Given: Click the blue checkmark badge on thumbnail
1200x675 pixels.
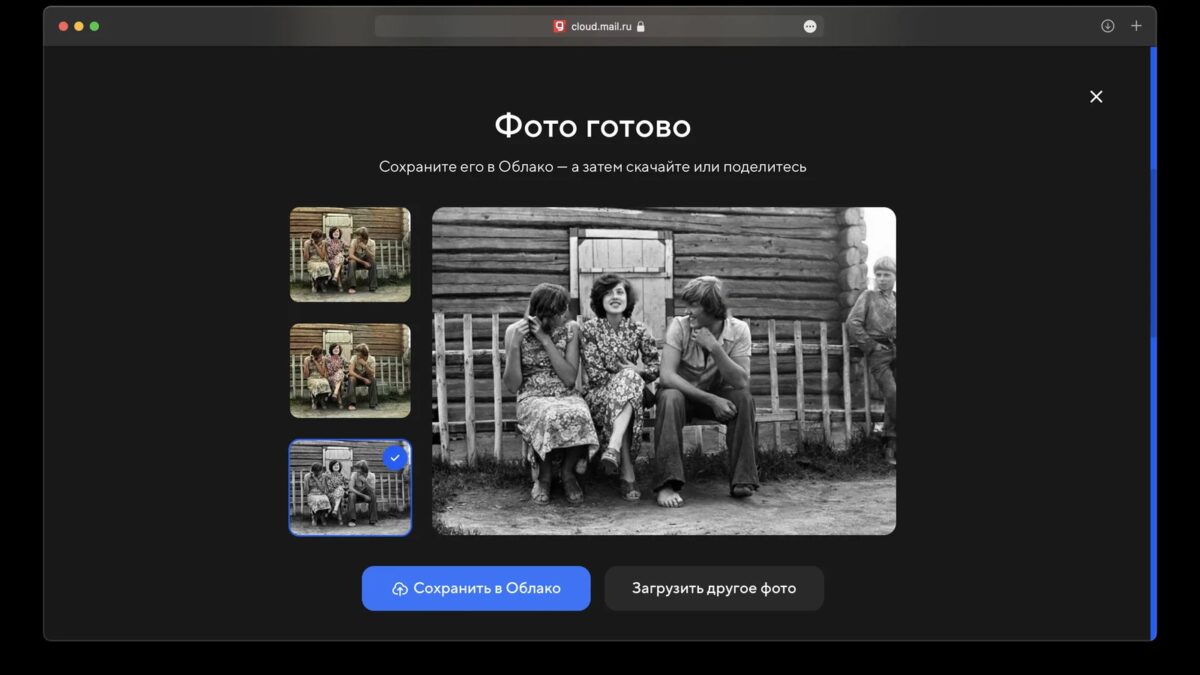Looking at the screenshot, I should click(395, 458).
